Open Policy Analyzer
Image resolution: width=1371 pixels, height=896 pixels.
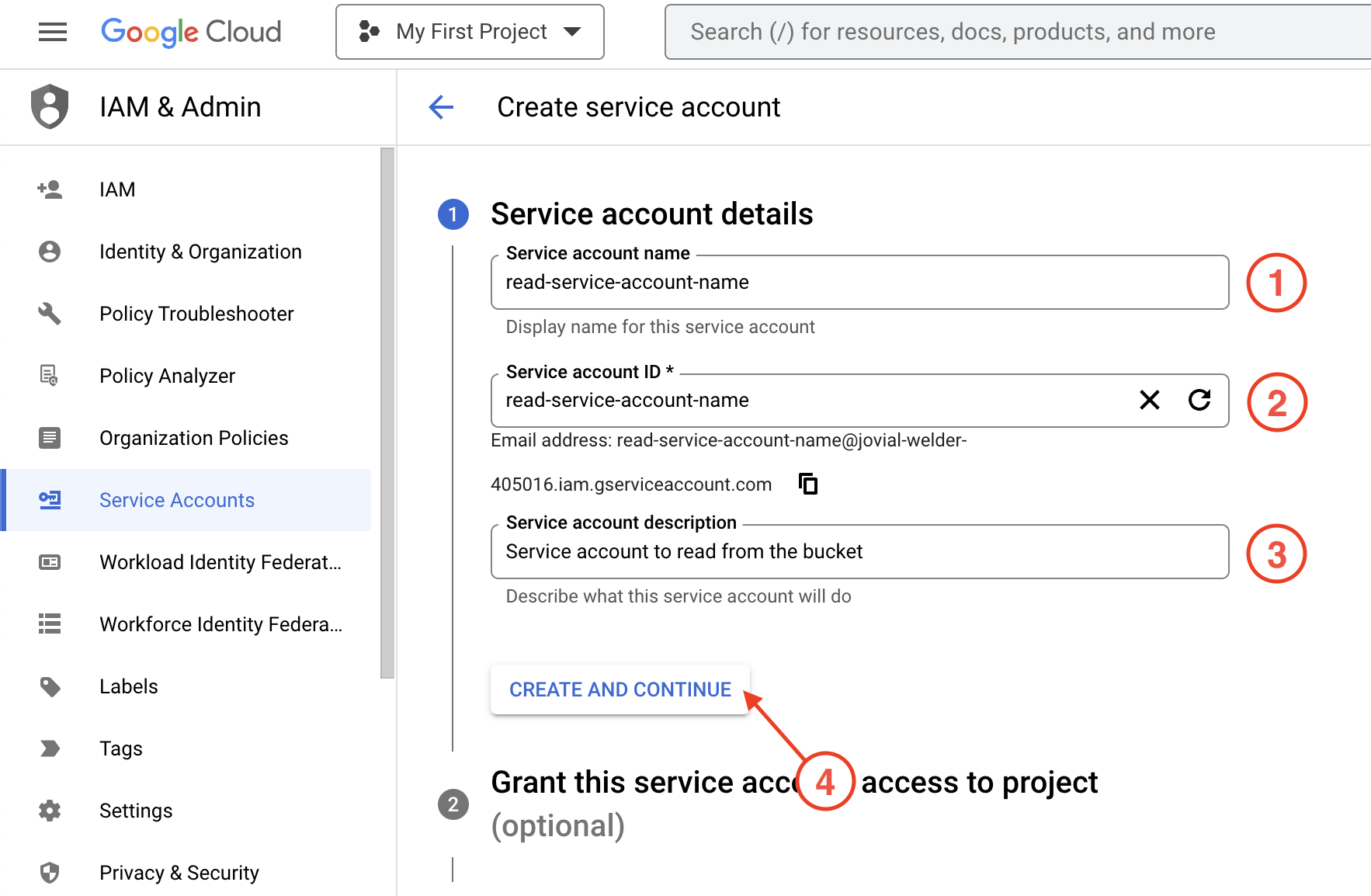click(x=186, y=376)
